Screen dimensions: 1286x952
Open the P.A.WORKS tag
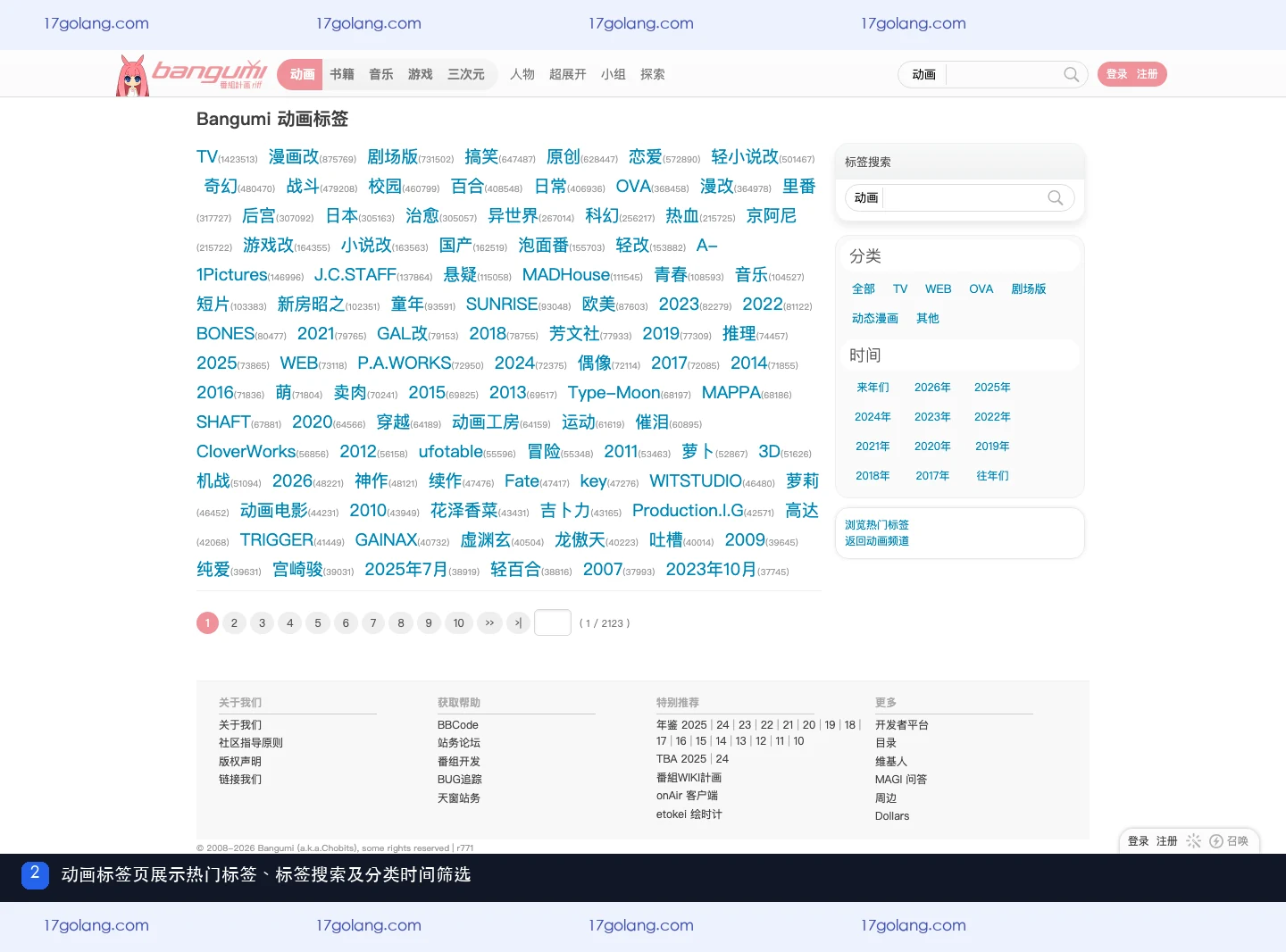pos(405,363)
